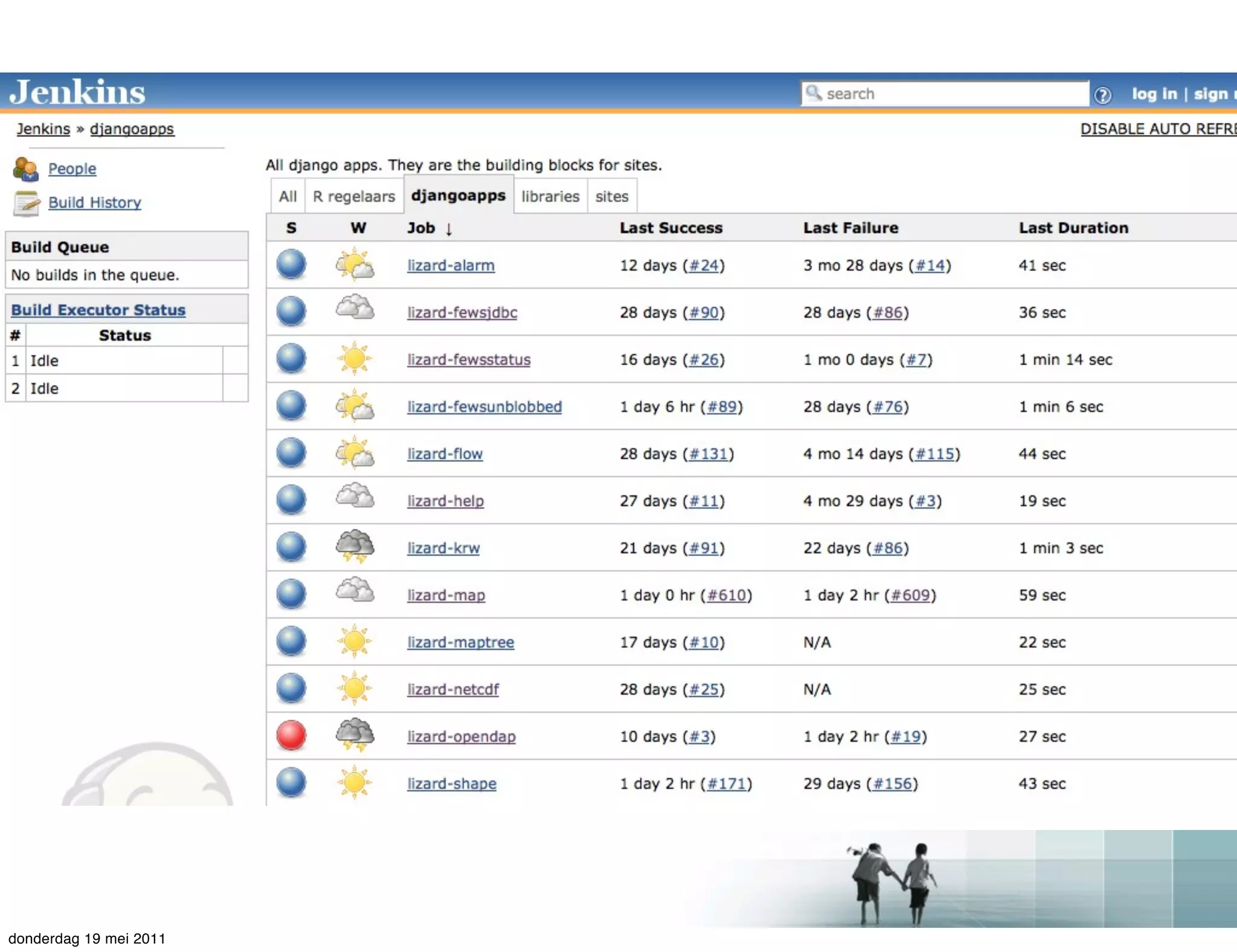Select the djangoapps tab
This screenshot has width=1237, height=952.
click(458, 195)
